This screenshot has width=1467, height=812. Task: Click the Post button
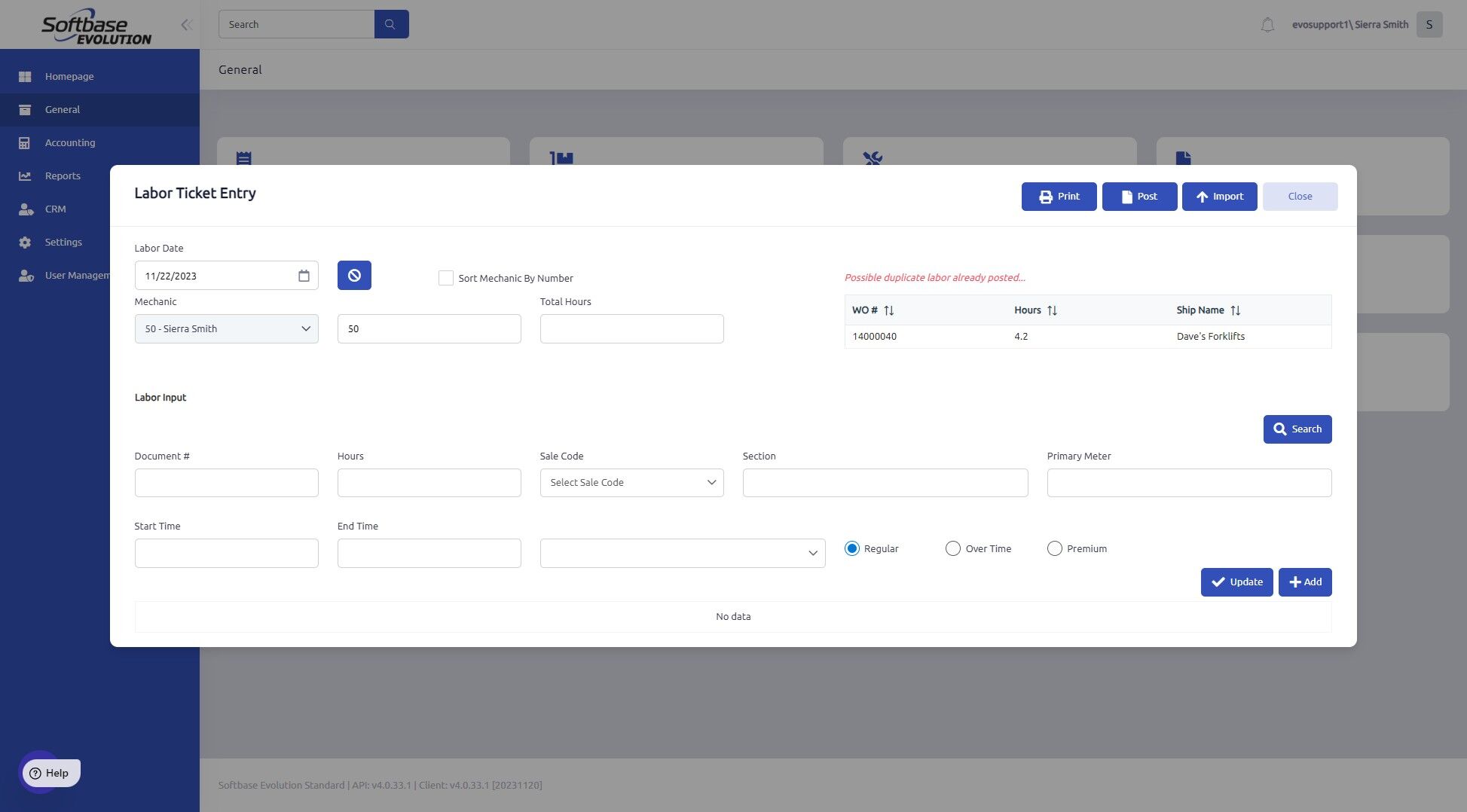click(1140, 197)
